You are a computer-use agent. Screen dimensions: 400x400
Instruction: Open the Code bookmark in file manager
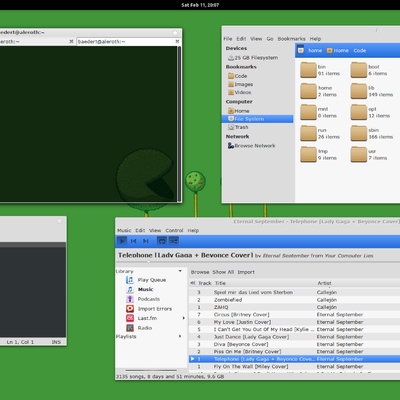[238, 76]
